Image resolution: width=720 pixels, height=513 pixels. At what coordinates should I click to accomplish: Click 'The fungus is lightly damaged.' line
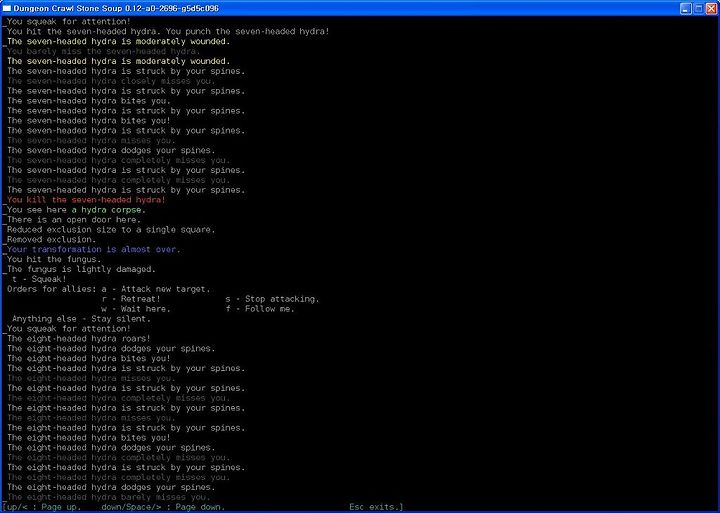point(81,270)
